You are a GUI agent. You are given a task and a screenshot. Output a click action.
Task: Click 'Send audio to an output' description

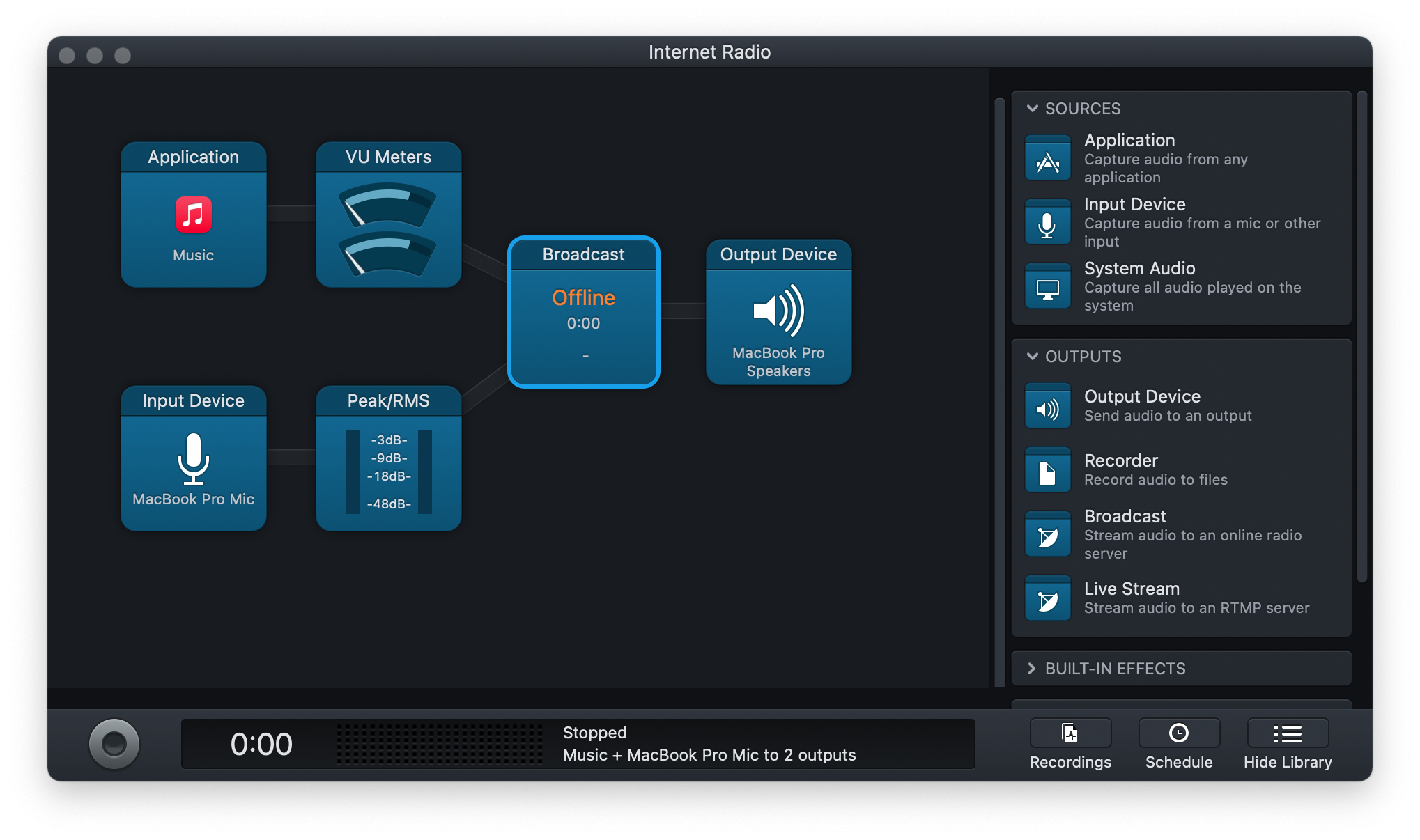tap(1168, 416)
